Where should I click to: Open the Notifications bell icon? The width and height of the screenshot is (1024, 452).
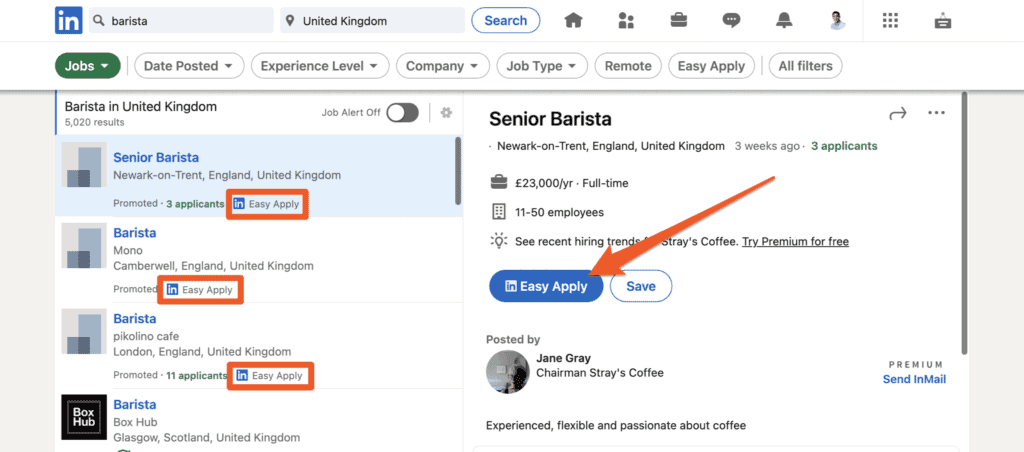(x=785, y=20)
